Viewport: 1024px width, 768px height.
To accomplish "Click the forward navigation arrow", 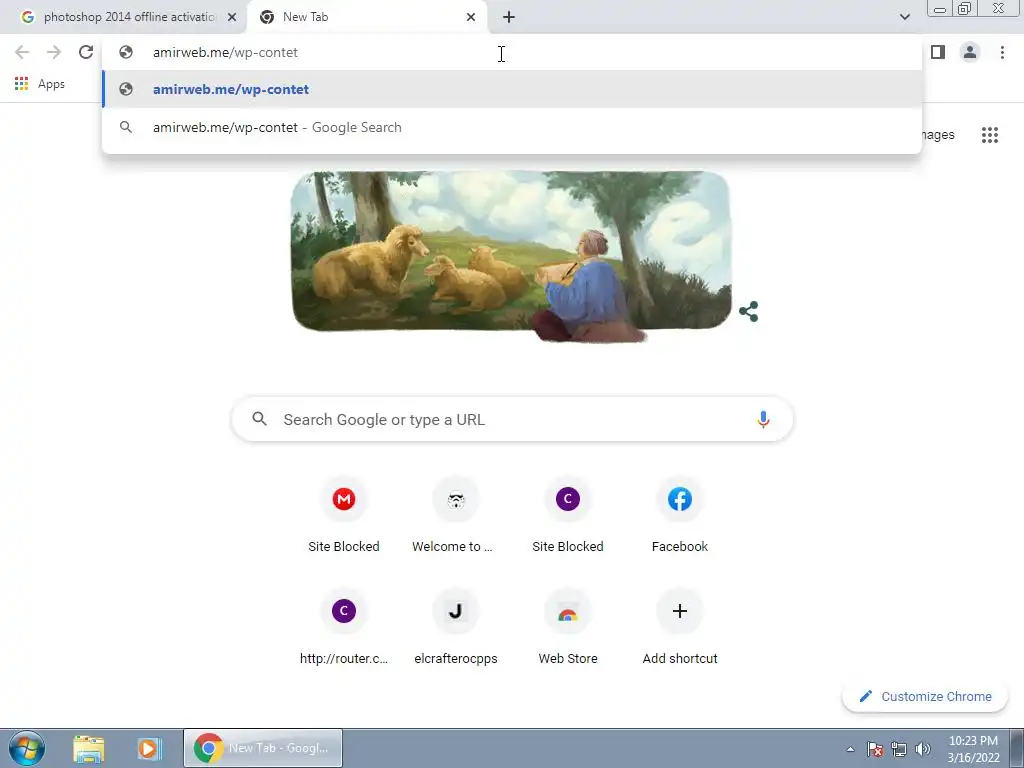I will (x=54, y=52).
